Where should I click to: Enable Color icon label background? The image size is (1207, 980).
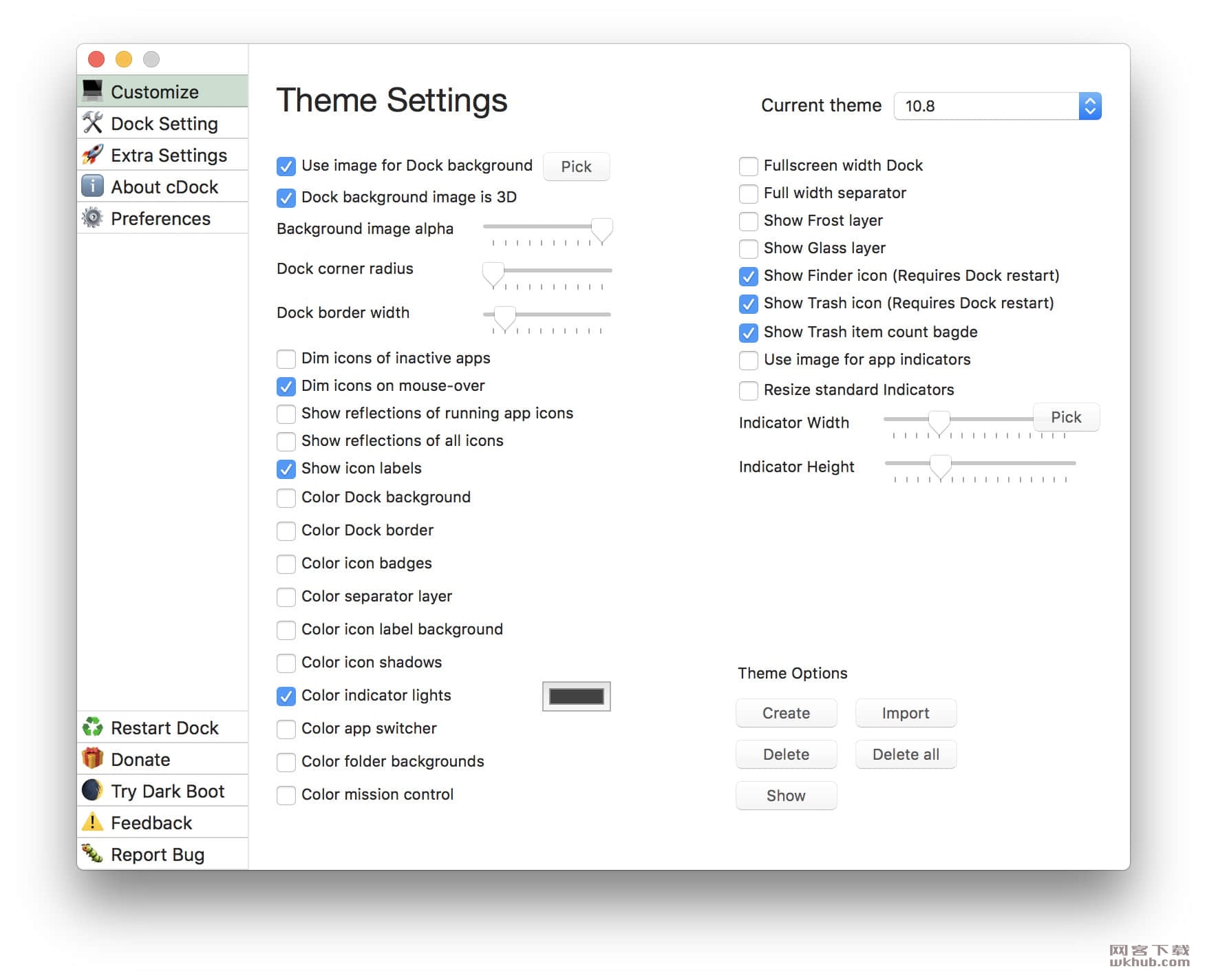click(286, 630)
